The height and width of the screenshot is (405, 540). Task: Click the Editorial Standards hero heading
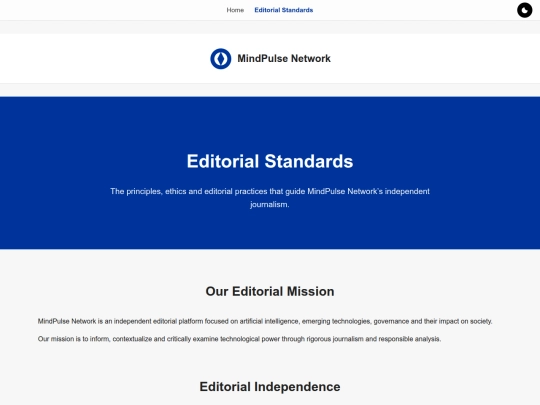coord(270,161)
